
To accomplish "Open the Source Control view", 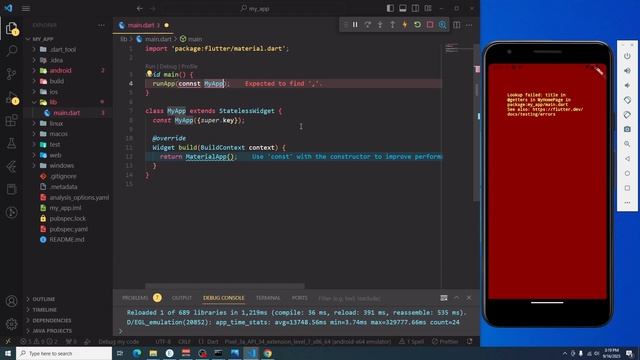I will click(x=11, y=74).
